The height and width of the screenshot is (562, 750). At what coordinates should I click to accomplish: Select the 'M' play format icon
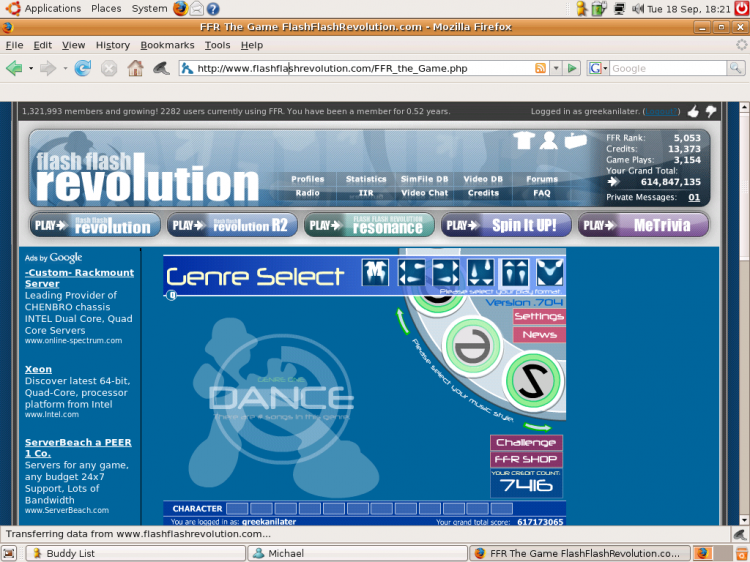(x=375, y=272)
